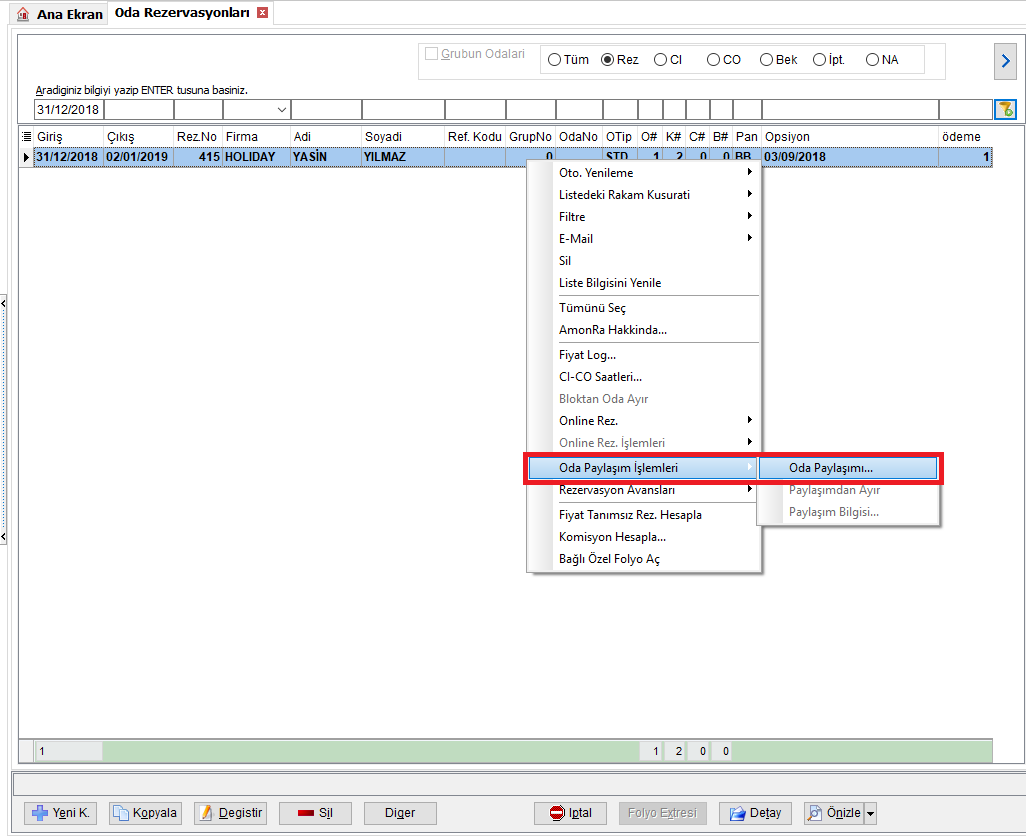The height and width of the screenshot is (836, 1026).
Task: Sort by Rez.No column header
Action: pyautogui.click(x=198, y=137)
